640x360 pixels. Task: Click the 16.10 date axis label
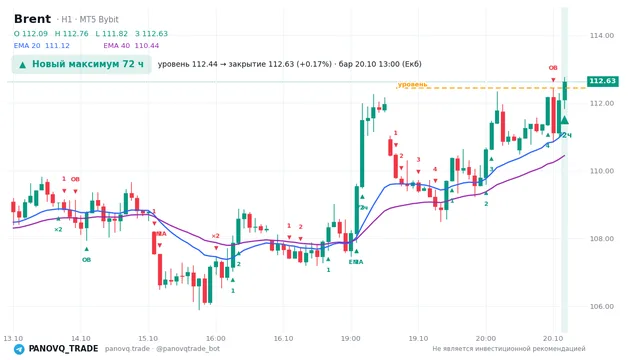point(283,338)
